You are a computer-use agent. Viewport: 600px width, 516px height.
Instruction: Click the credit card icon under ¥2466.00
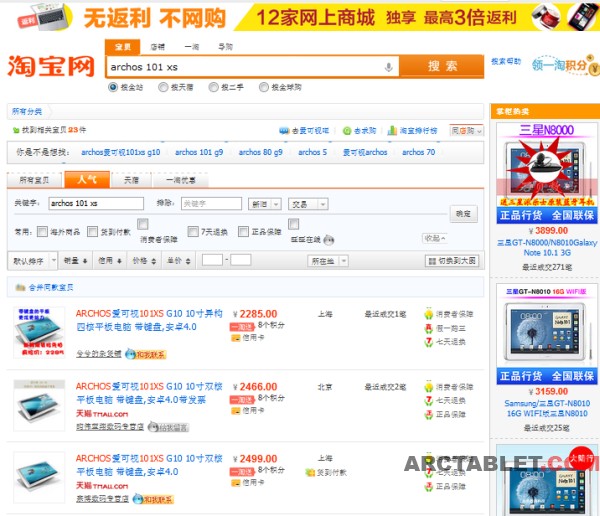tap(235, 411)
